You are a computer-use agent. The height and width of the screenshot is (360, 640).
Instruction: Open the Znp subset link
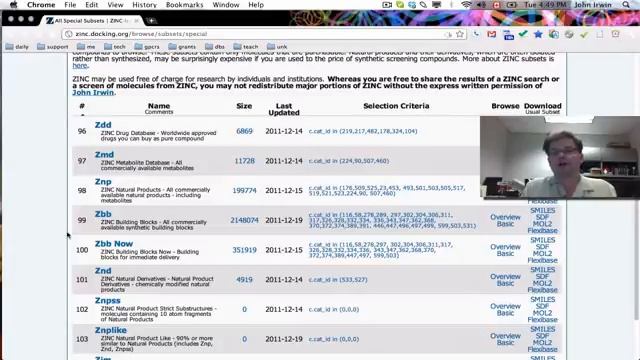point(103,182)
